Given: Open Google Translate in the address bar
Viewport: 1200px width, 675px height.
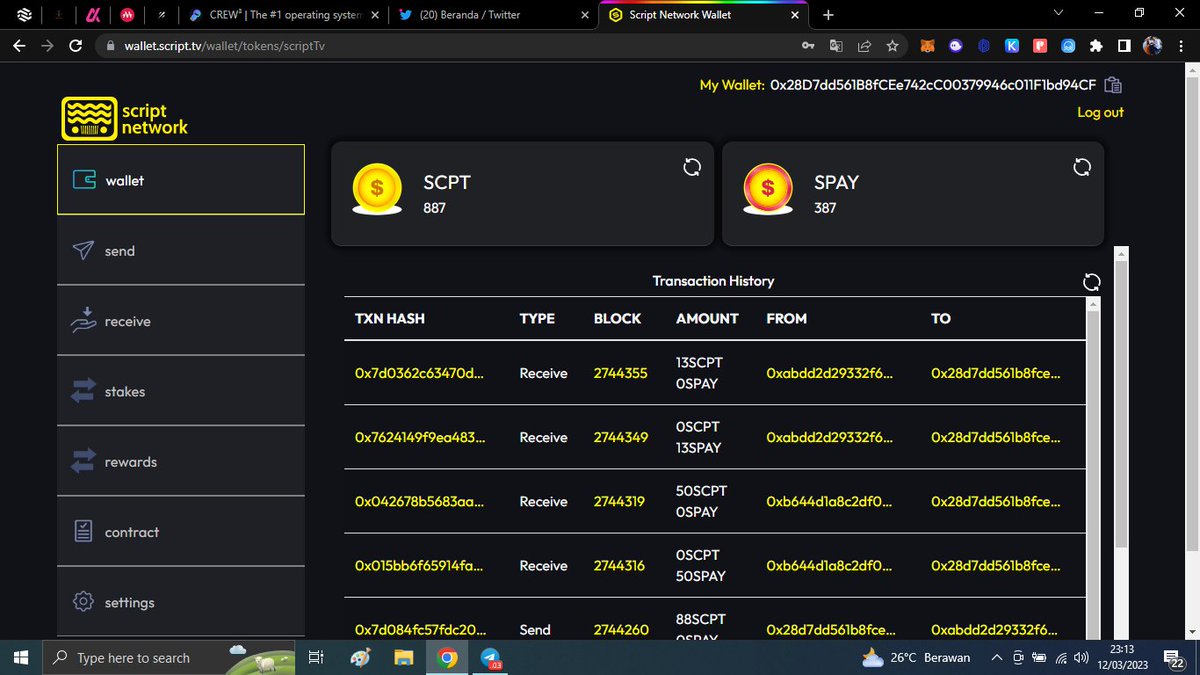Looking at the screenshot, I should pos(836,45).
